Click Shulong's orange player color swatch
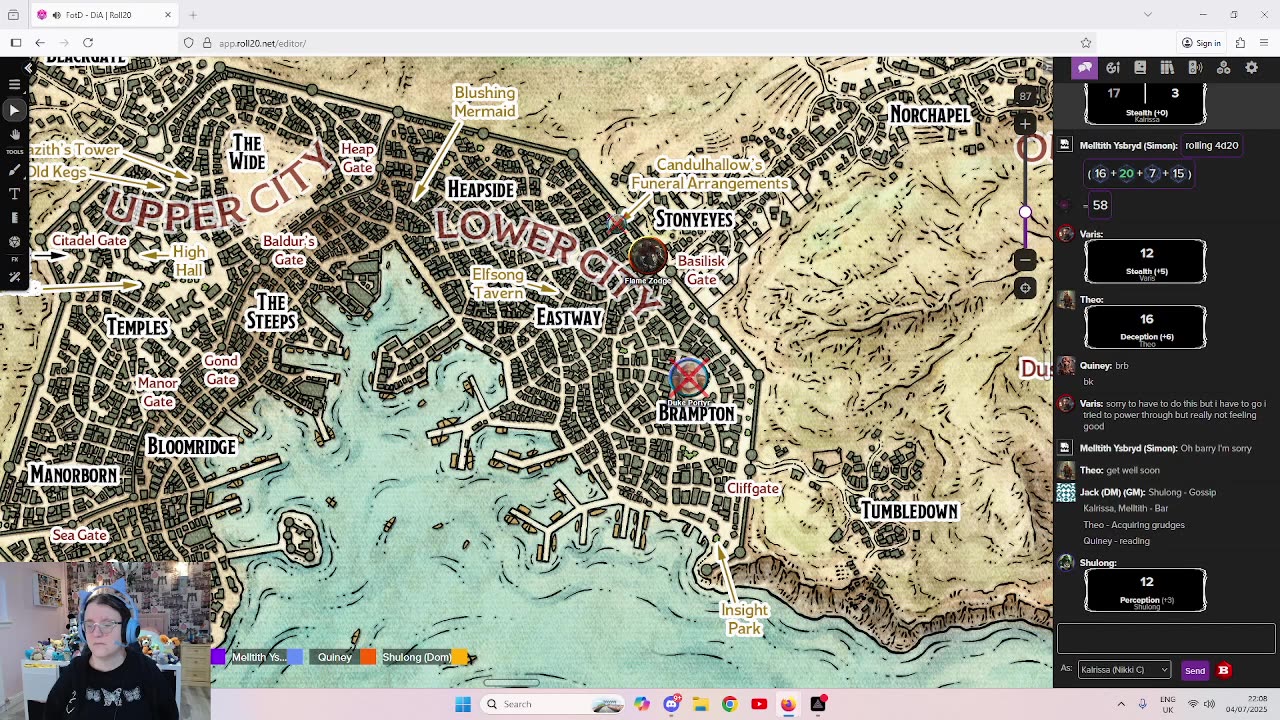 click(x=368, y=657)
